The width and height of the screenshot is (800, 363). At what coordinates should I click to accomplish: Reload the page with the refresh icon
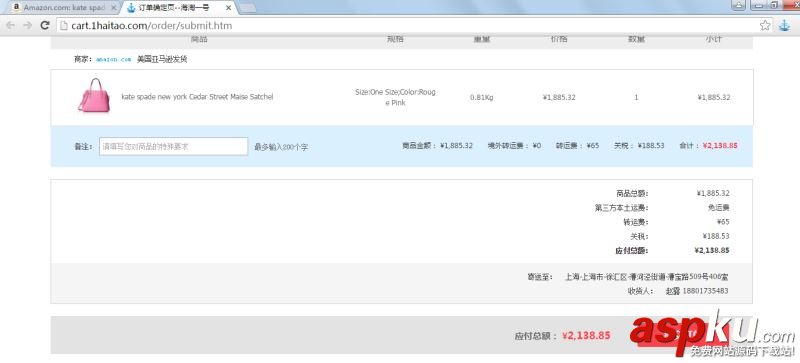(45, 25)
